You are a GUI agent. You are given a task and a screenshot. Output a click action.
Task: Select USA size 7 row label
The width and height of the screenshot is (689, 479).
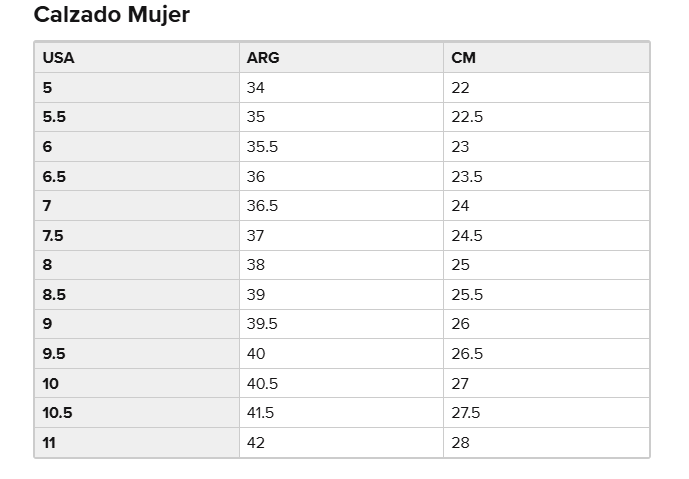pos(47,206)
